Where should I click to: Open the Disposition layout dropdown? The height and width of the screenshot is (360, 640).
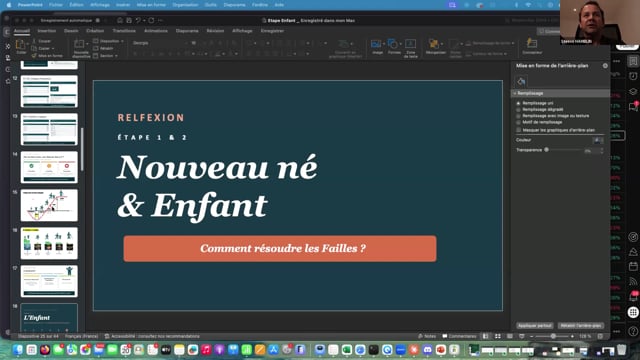109,41
